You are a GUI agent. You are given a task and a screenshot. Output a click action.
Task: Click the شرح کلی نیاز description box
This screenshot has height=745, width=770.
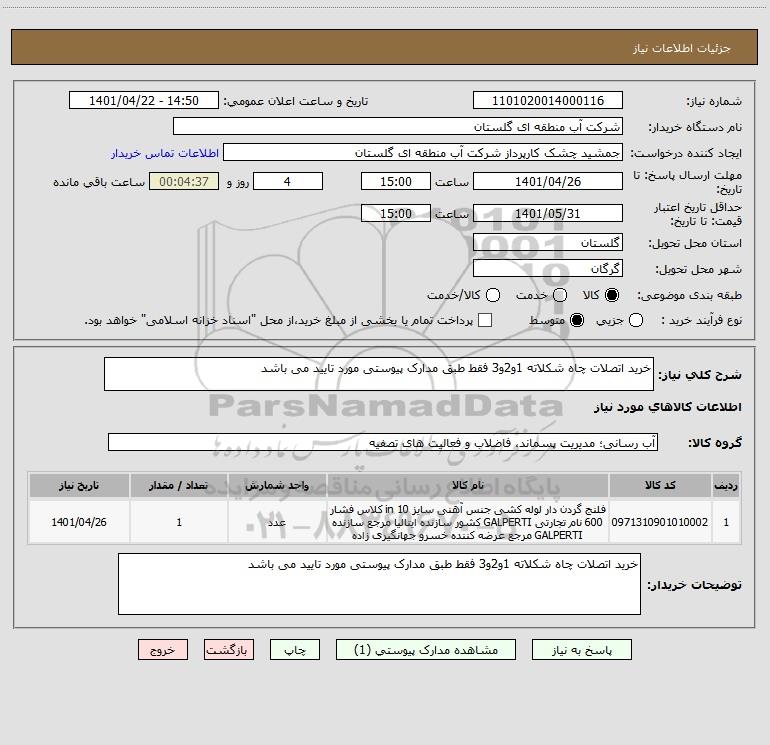click(379, 374)
